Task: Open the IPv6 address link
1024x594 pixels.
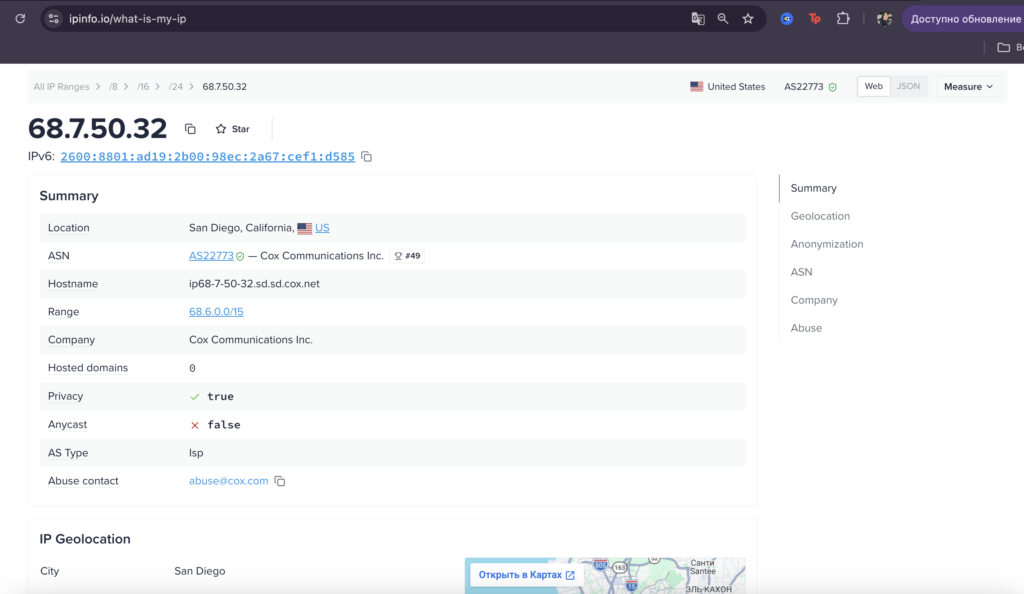Action: [x=208, y=157]
